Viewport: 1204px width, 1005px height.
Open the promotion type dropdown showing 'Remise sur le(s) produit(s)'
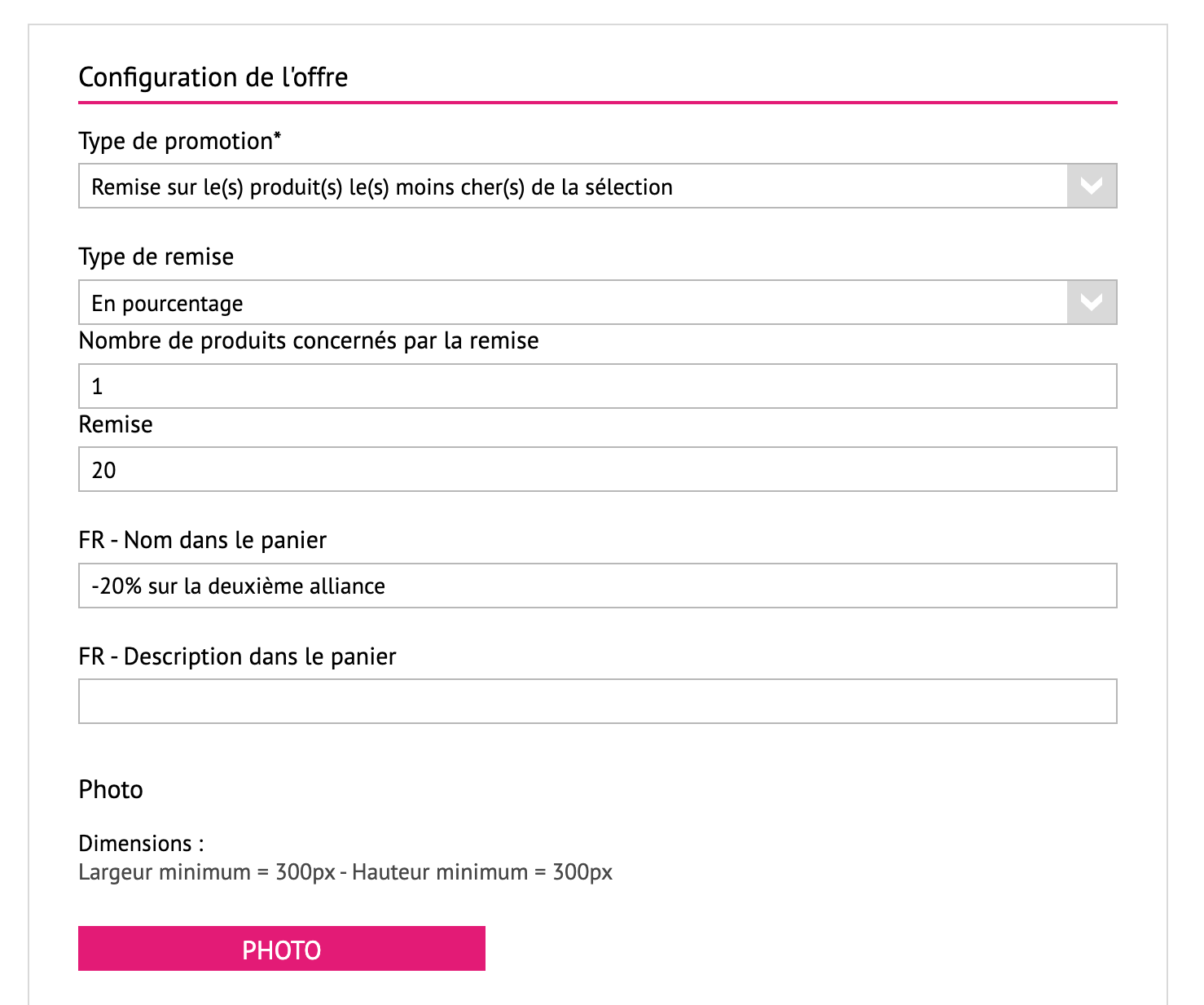(x=570, y=187)
